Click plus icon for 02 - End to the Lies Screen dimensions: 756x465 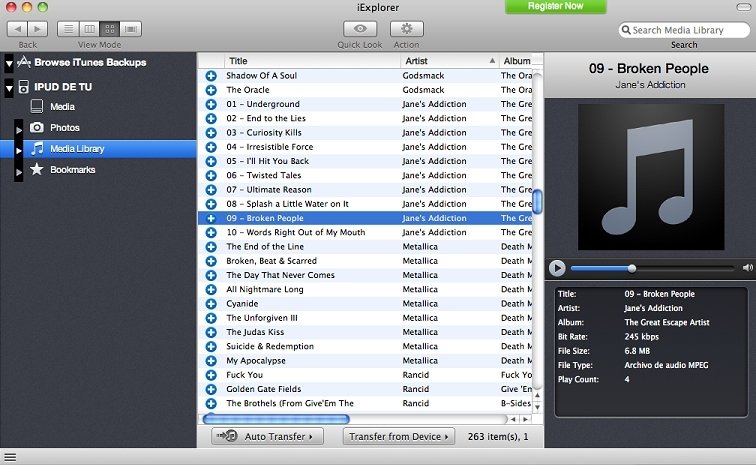tap(211, 119)
